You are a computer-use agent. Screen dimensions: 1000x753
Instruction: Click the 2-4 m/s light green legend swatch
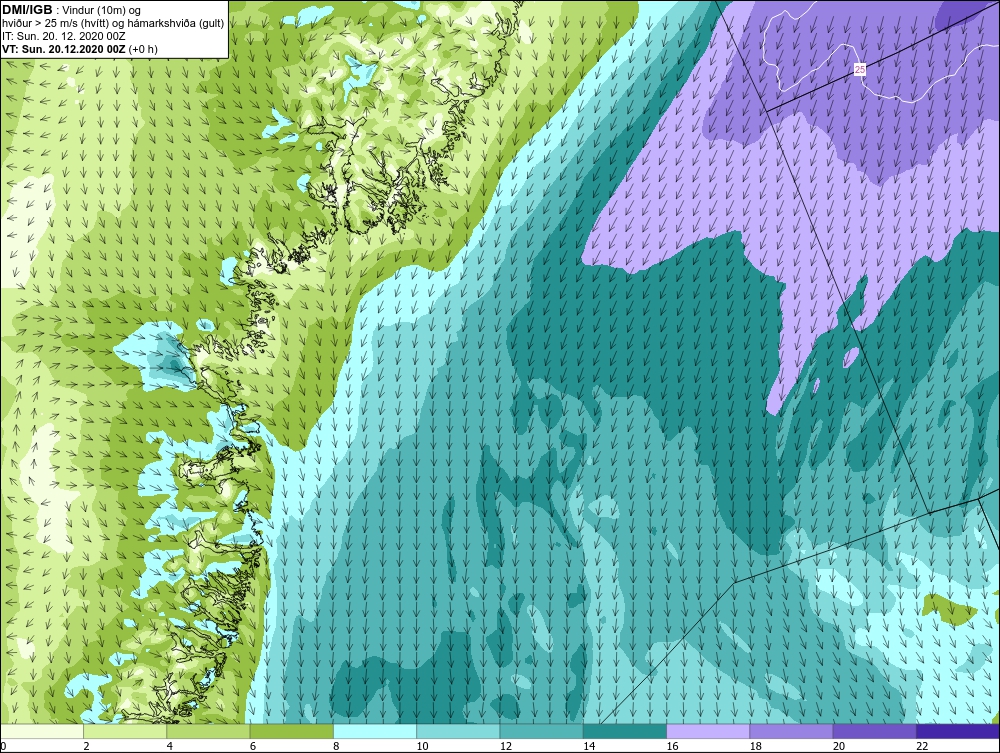pyautogui.click(x=125, y=731)
